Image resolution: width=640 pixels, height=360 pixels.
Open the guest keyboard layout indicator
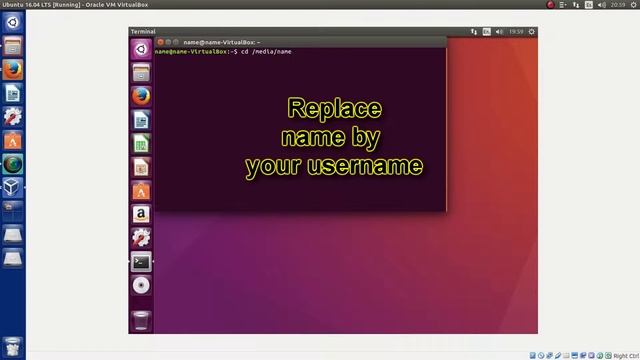pyautogui.click(x=487, y=32)
